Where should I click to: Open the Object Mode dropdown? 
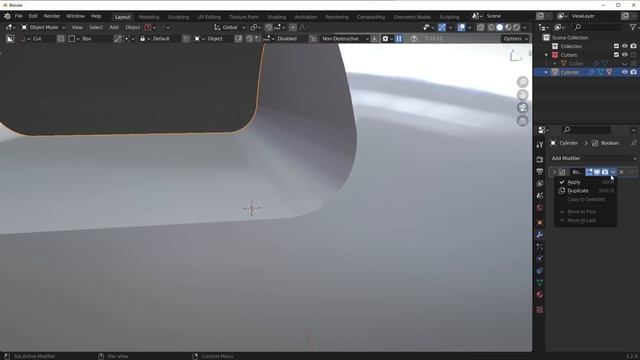point(43,27)
